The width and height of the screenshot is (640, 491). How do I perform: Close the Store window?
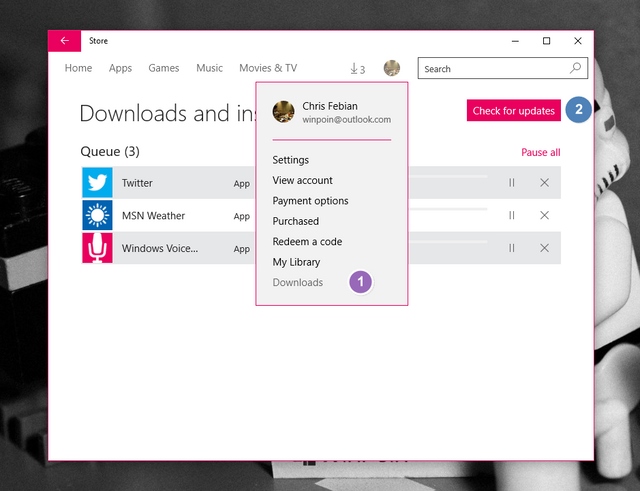click(578, 41)
